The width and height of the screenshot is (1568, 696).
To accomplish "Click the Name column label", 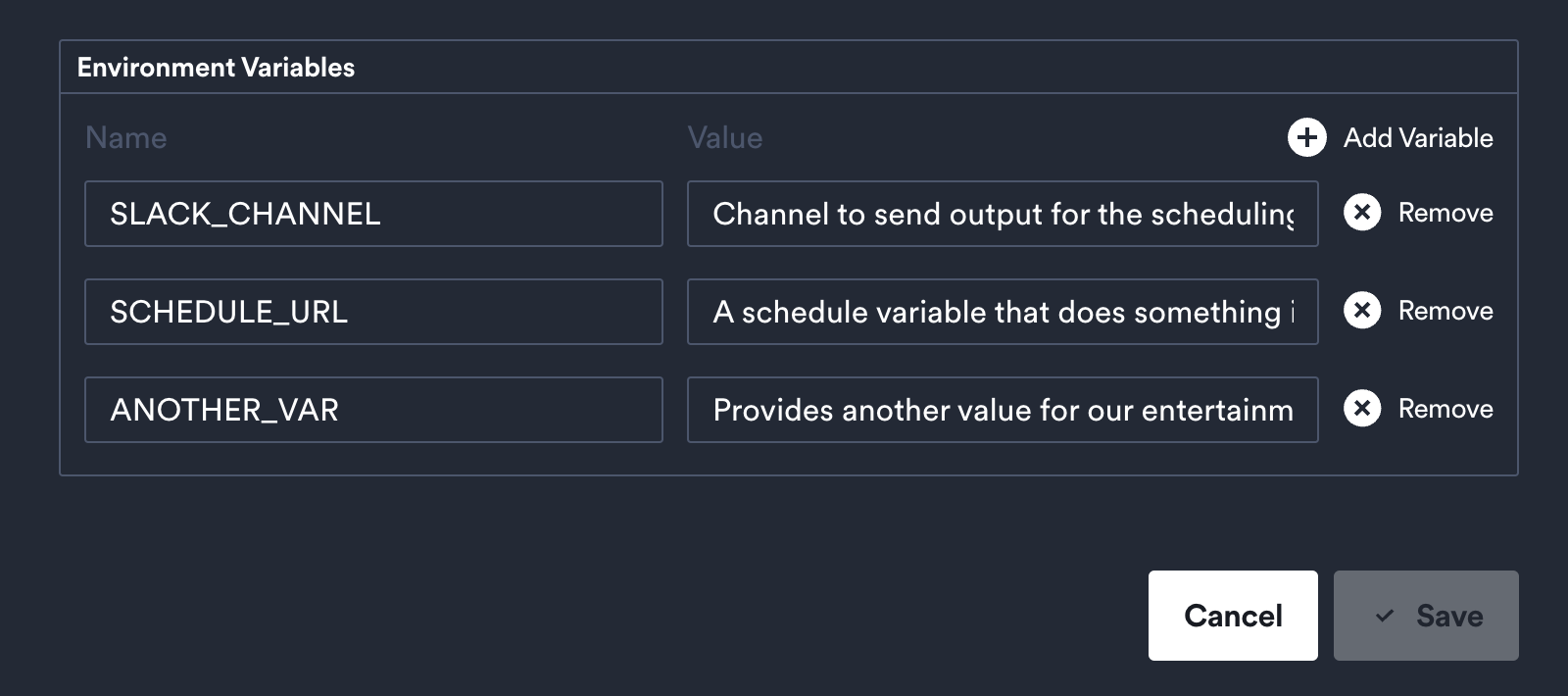I will point(126,138).
